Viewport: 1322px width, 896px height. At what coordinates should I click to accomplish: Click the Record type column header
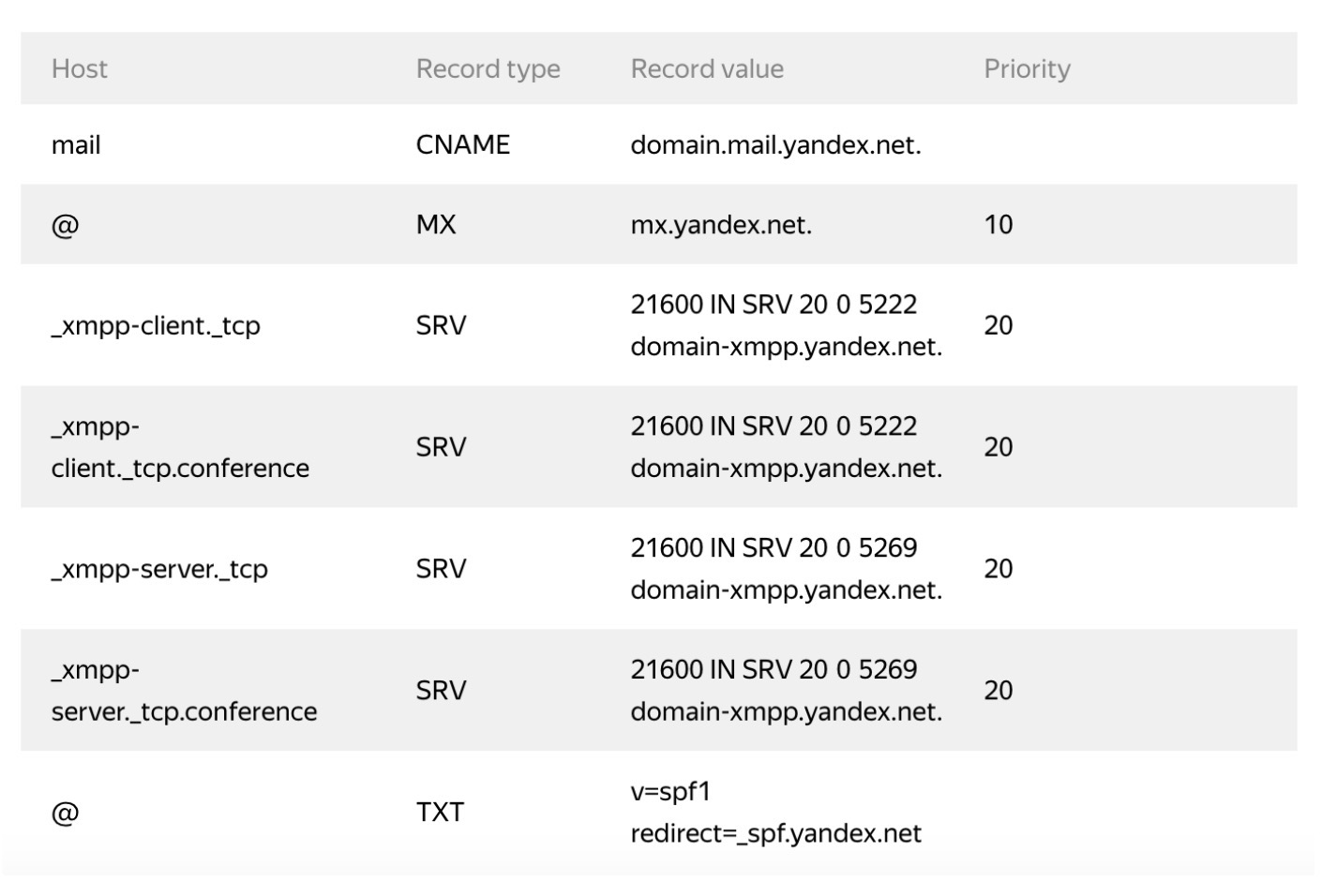tap(488, 68)
